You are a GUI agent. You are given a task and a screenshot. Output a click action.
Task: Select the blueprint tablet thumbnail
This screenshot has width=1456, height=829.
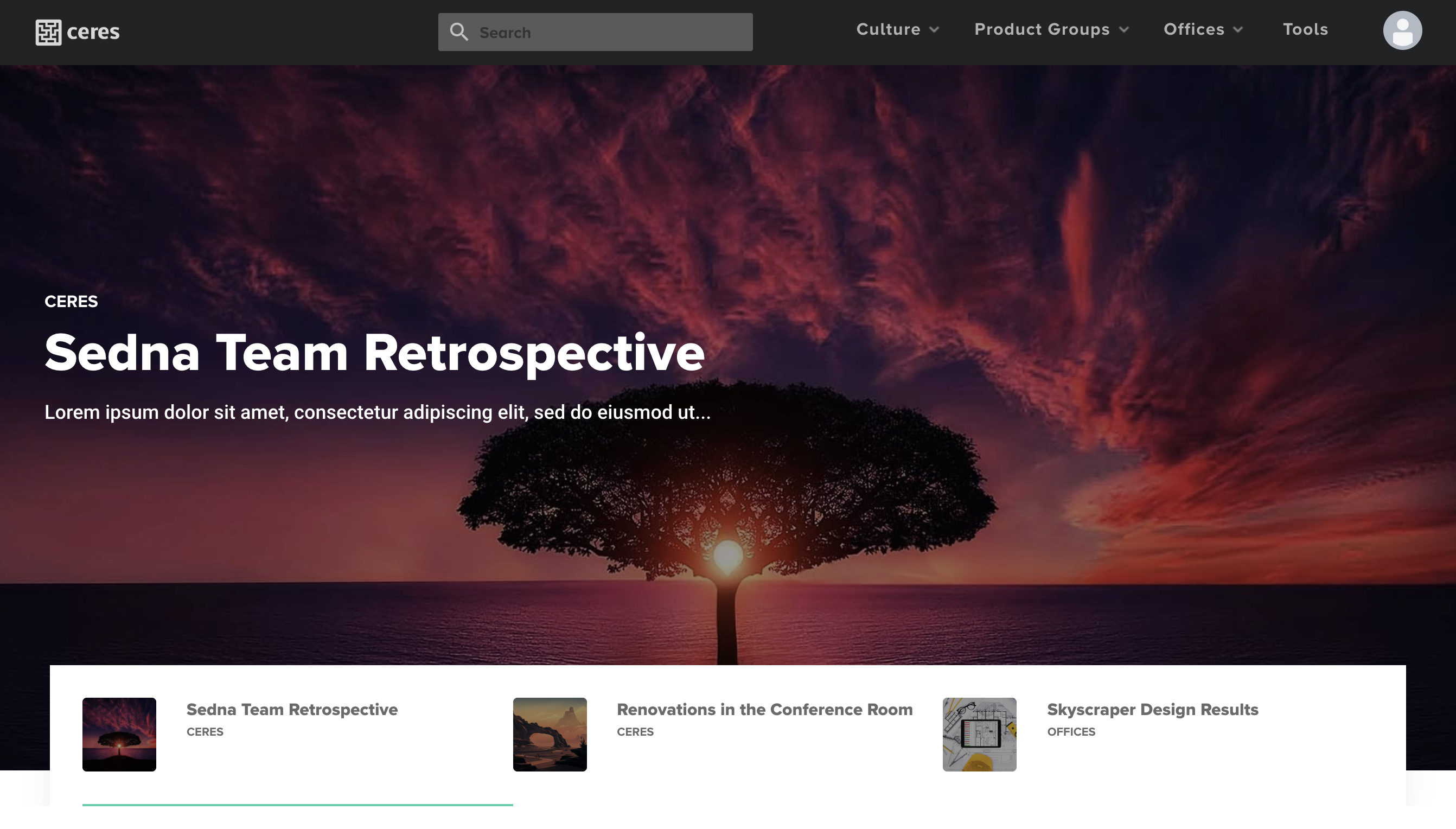(x=980, y=735)
